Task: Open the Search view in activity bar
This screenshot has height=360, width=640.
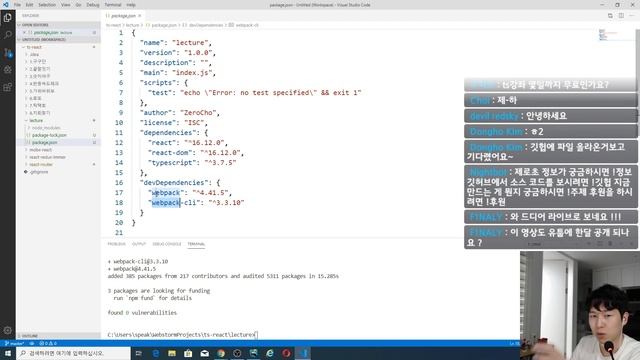Action: click(x=7, y=35)
